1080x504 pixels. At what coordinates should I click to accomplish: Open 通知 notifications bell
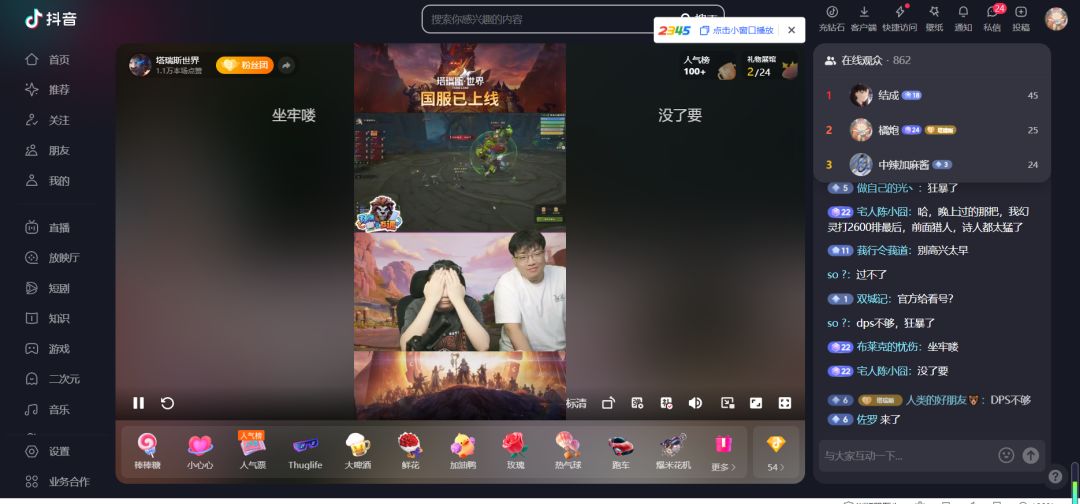click(963, 19)
